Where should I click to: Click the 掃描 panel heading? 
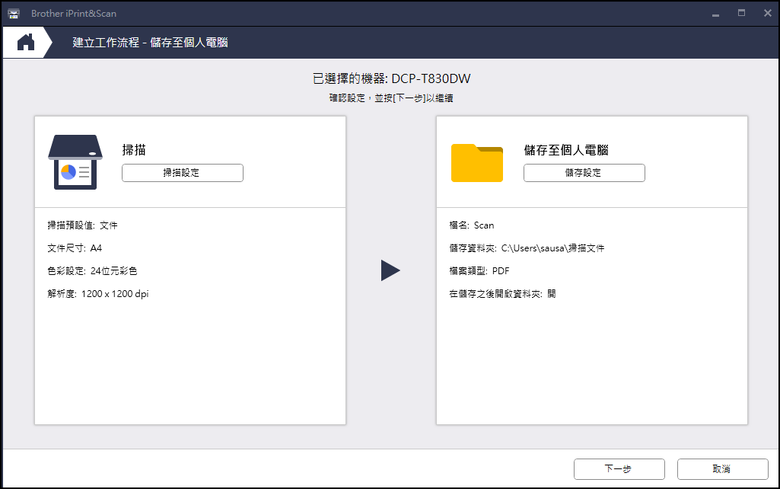[x=134, y=150]
